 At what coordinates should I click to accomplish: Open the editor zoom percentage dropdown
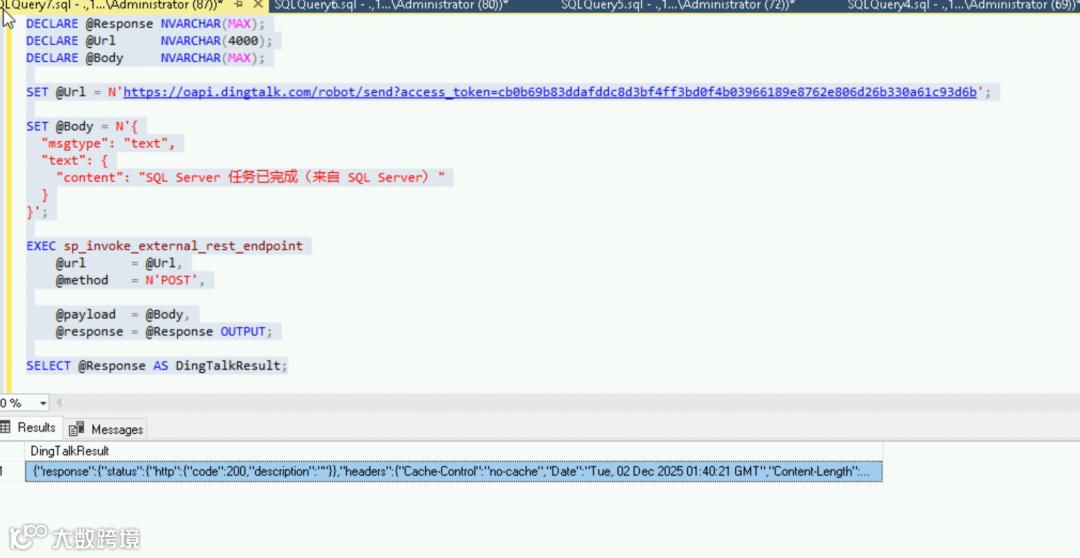(43, 403)
